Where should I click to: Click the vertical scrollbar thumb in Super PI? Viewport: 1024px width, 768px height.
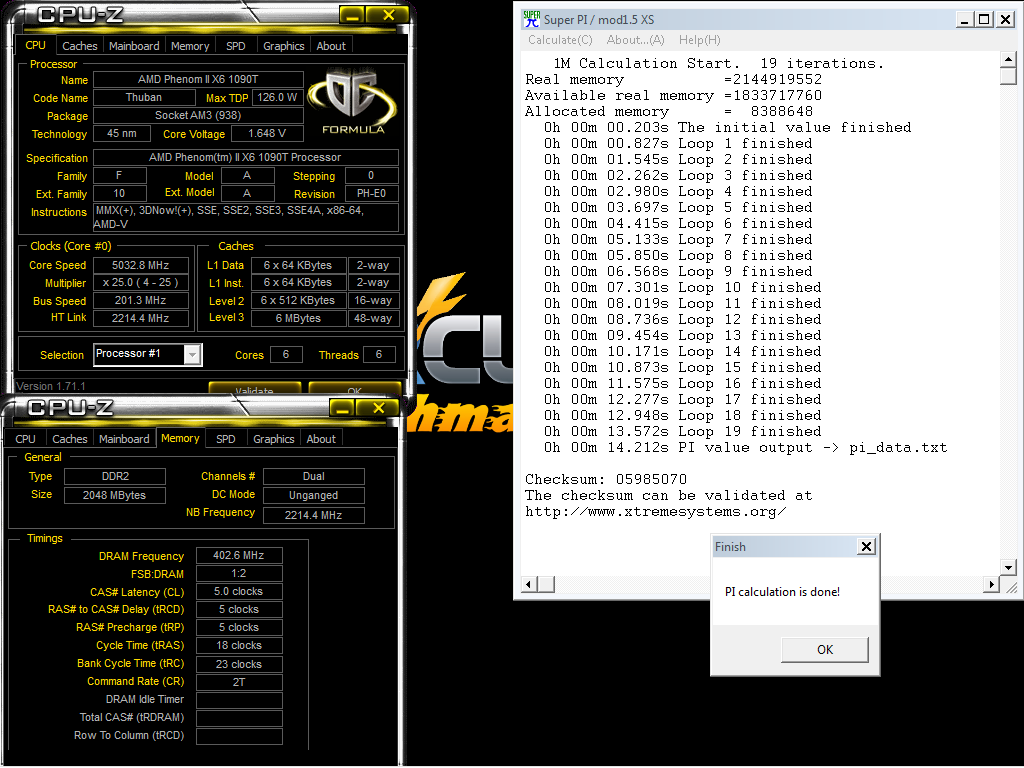[1008, 76]
